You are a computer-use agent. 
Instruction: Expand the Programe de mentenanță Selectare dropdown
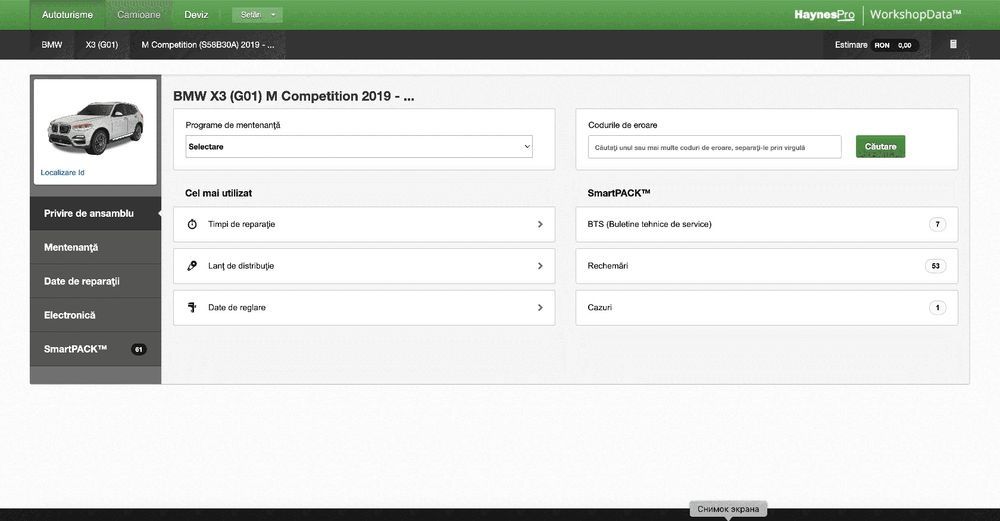click(x=359, y=147)
